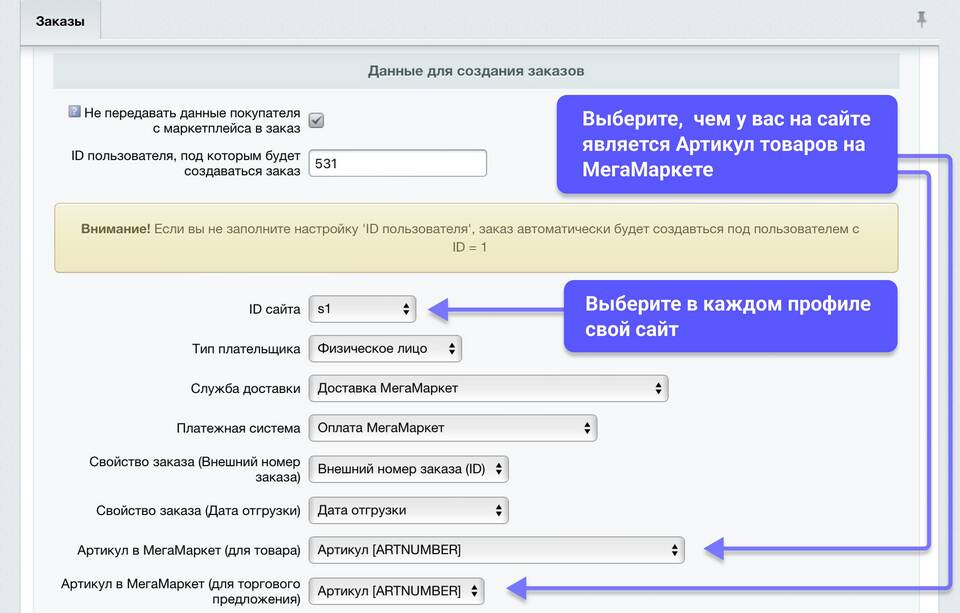Click the callout about 'Артикул товаров на МегаМаркете'
This screenshot has width=960, height=613.
pos(726,144)
